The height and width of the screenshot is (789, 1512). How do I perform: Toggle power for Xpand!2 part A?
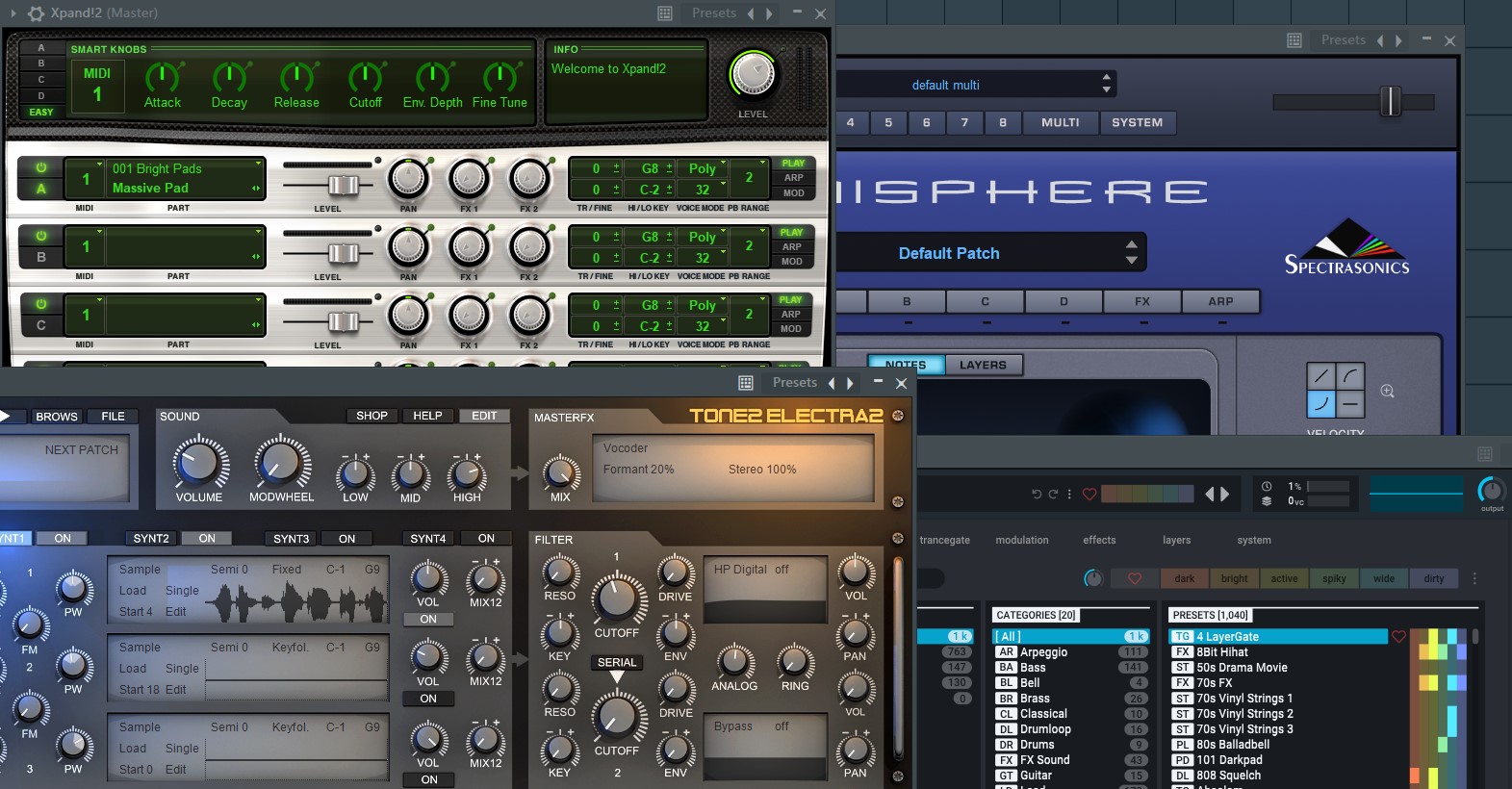41,167
